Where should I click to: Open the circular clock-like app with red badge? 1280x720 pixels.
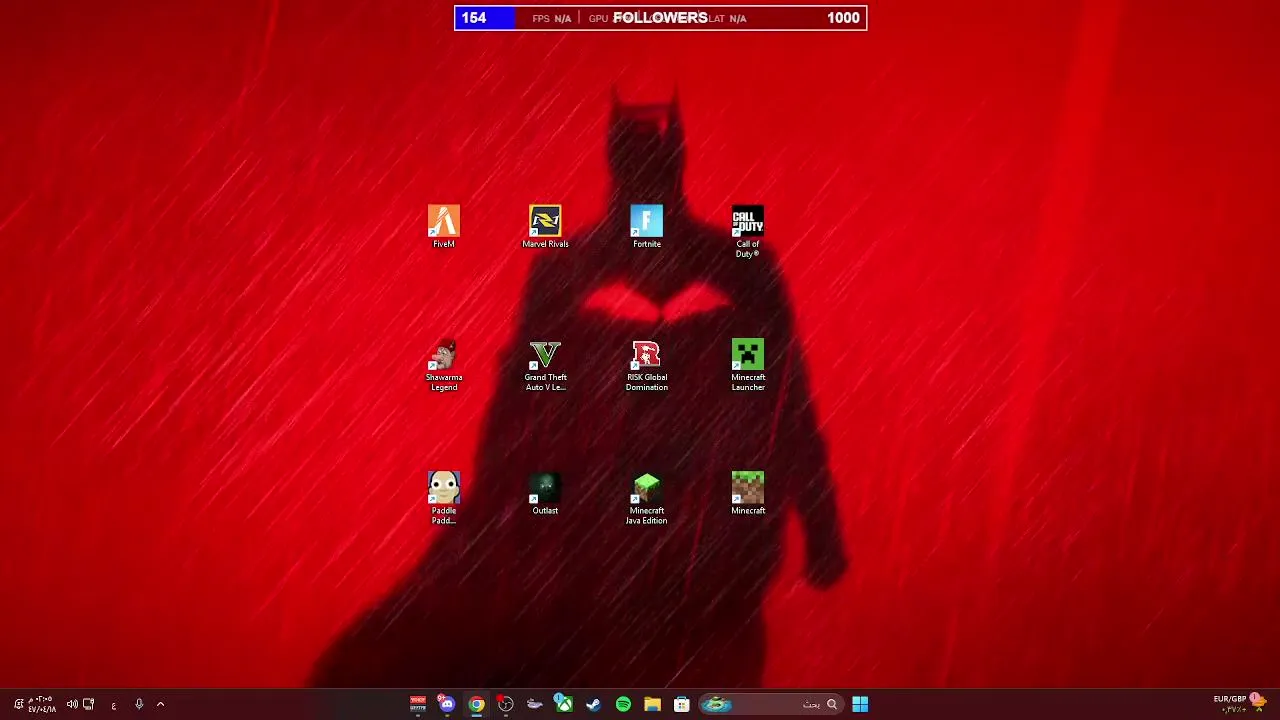pos(506,704)
